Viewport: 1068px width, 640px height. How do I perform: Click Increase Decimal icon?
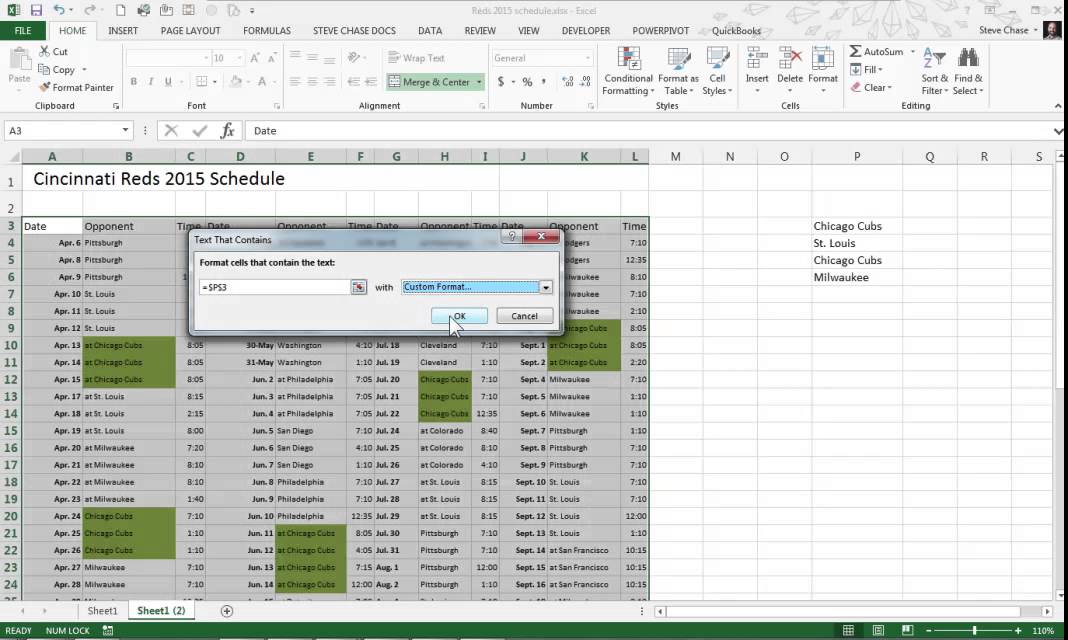click(x=567, y=82)
